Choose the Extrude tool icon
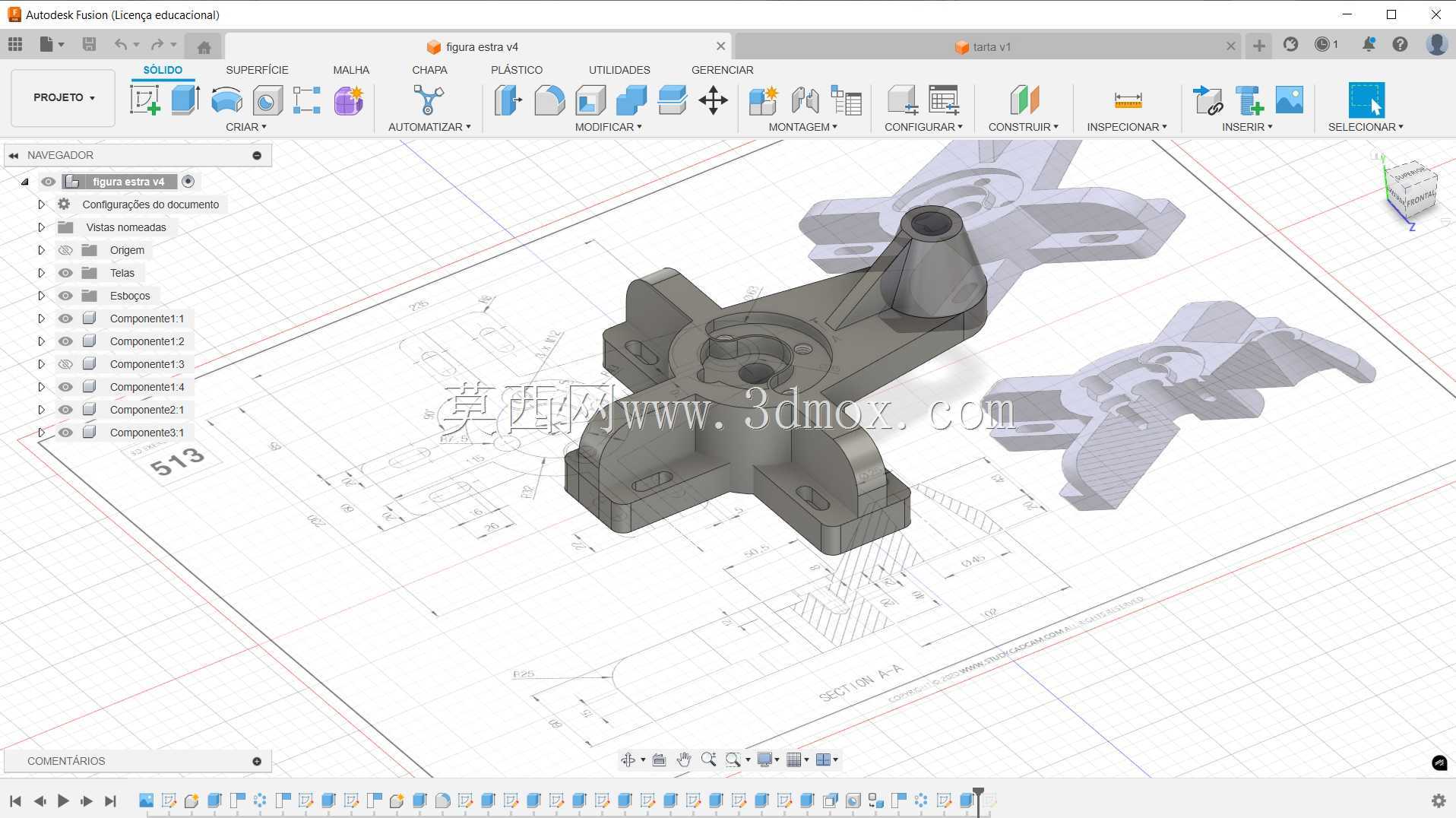The width and height of the screenshot is (1456, 818). (x=185, y=100)
